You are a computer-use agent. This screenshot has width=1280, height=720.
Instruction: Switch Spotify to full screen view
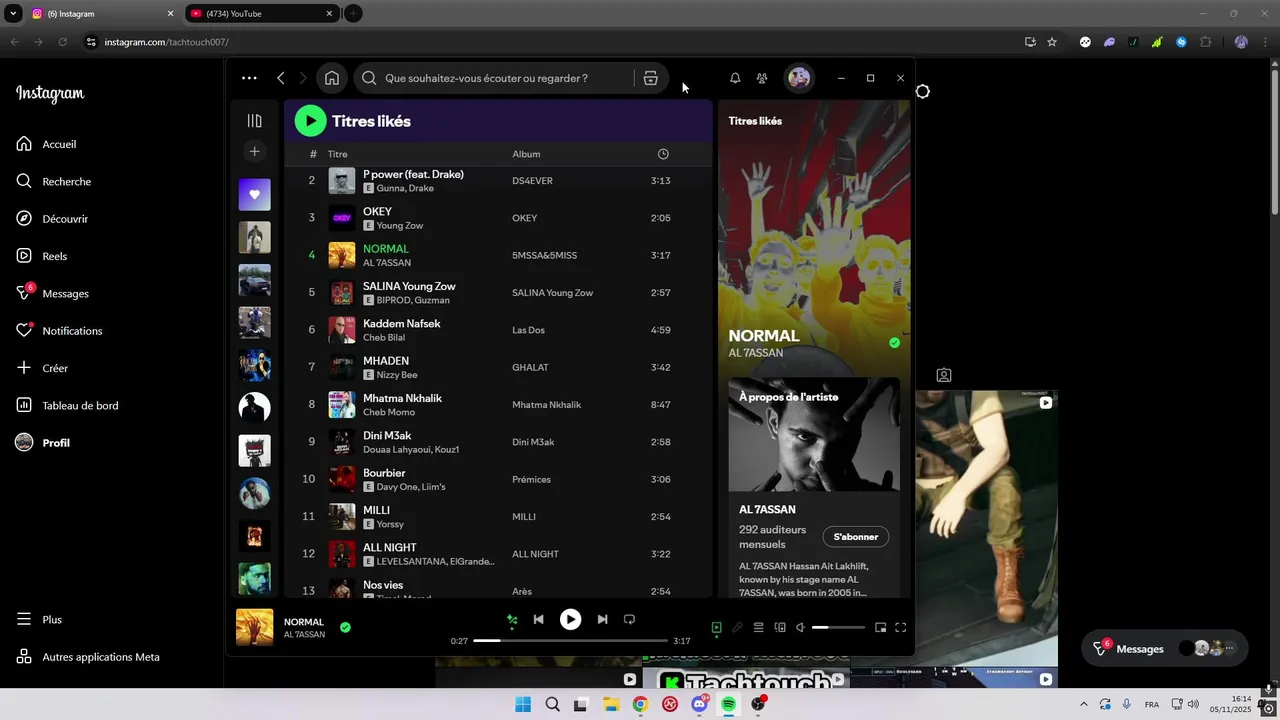pyautogui.click(x=900, y=628)
